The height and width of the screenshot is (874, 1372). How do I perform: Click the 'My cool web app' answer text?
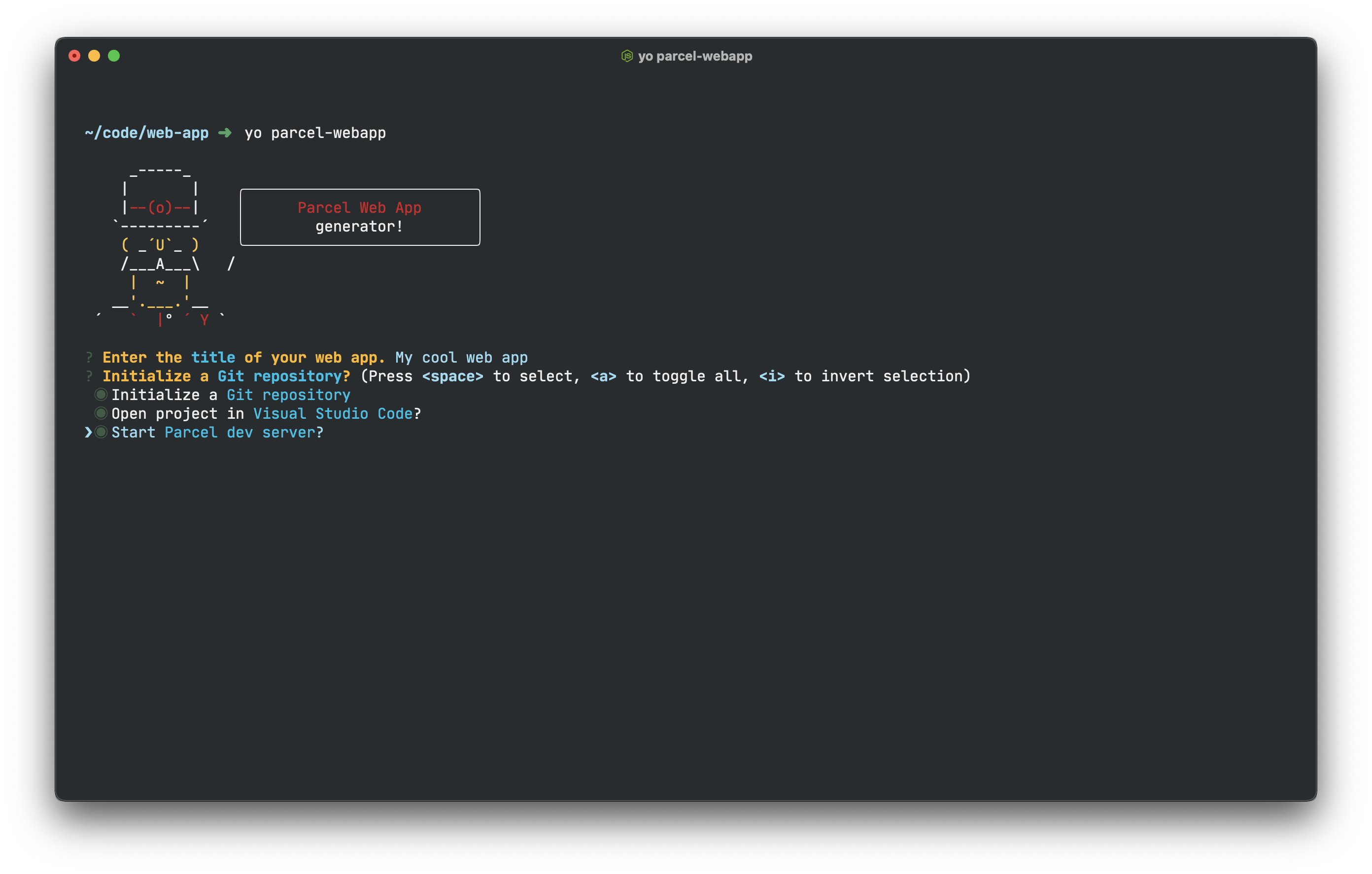click(x=461, y=357)
